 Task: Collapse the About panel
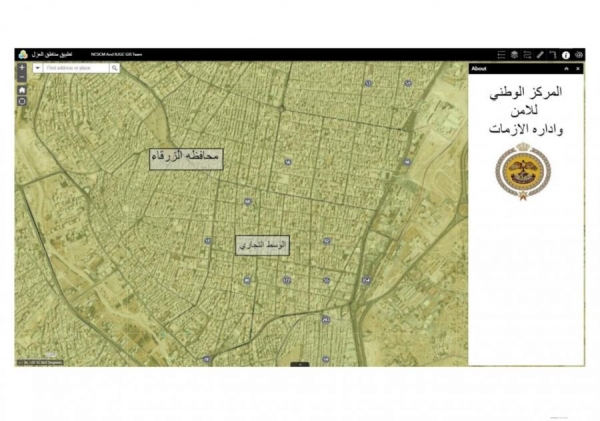pyautogui.click(x=565, y=69)
